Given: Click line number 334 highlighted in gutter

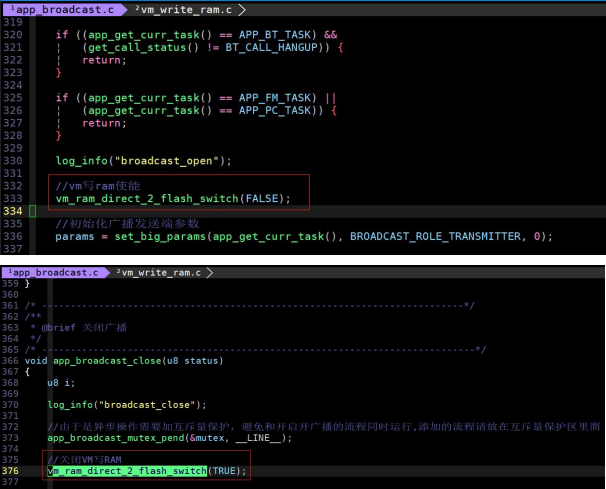Looking at the screenshot, I should [x=13, y=211].
